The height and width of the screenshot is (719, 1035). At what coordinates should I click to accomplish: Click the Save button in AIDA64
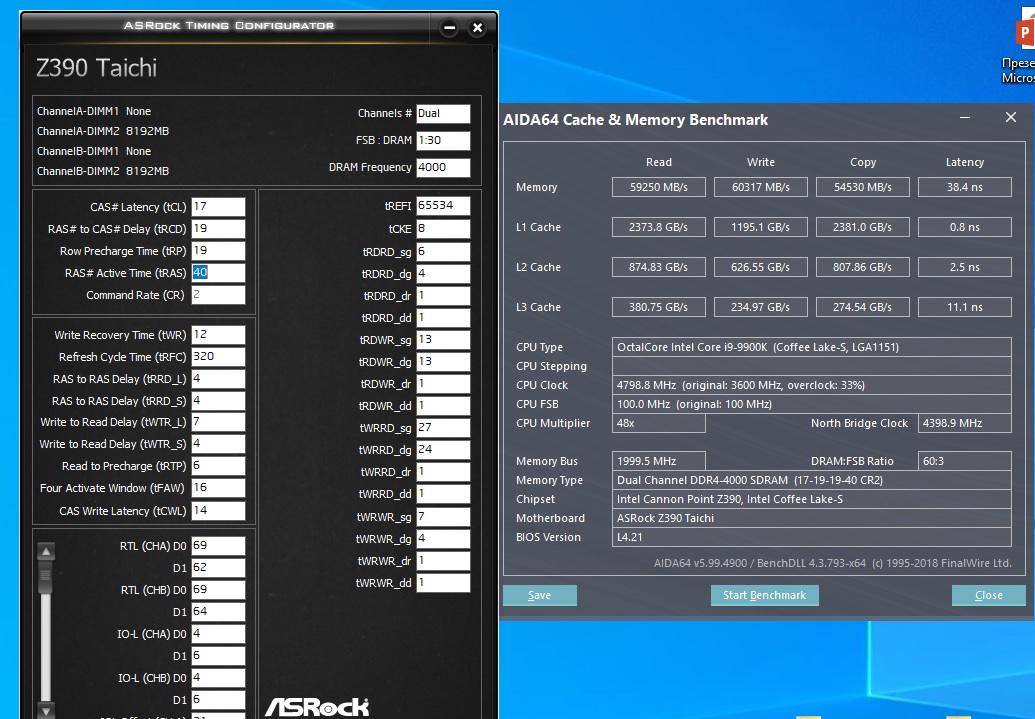(x=539, y=595)
